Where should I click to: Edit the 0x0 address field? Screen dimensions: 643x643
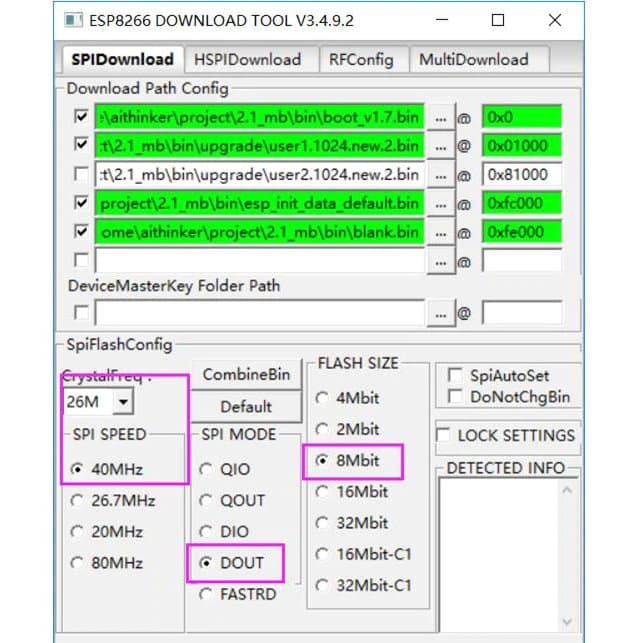(522, 118)
